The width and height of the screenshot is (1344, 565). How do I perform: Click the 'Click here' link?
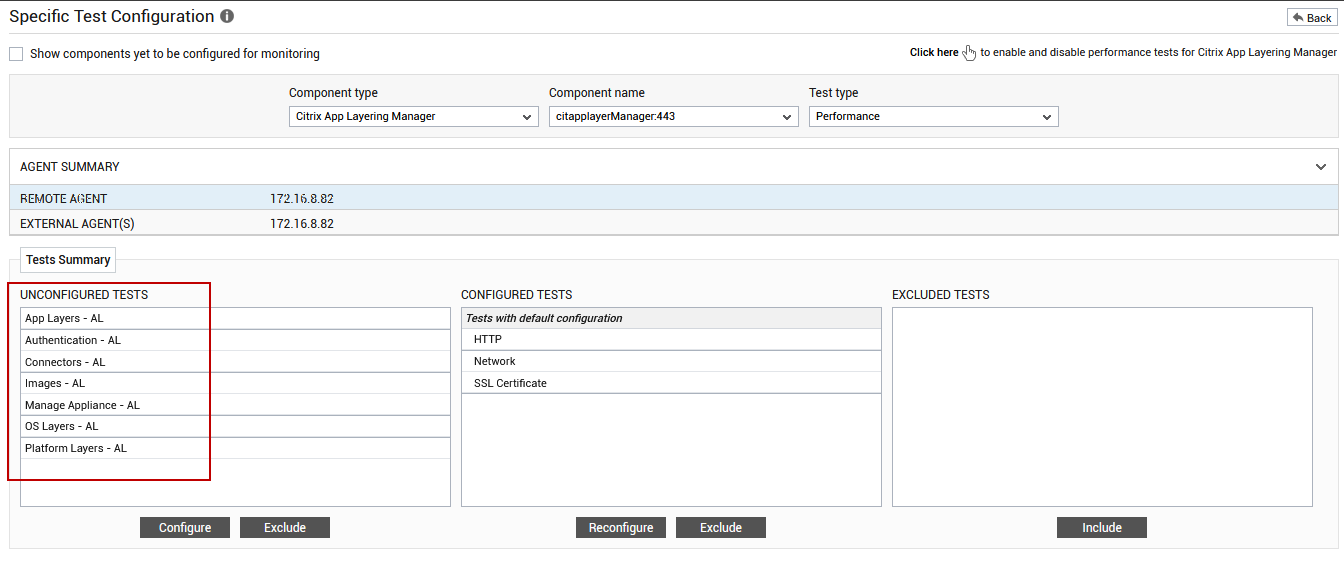coord(934,53)
